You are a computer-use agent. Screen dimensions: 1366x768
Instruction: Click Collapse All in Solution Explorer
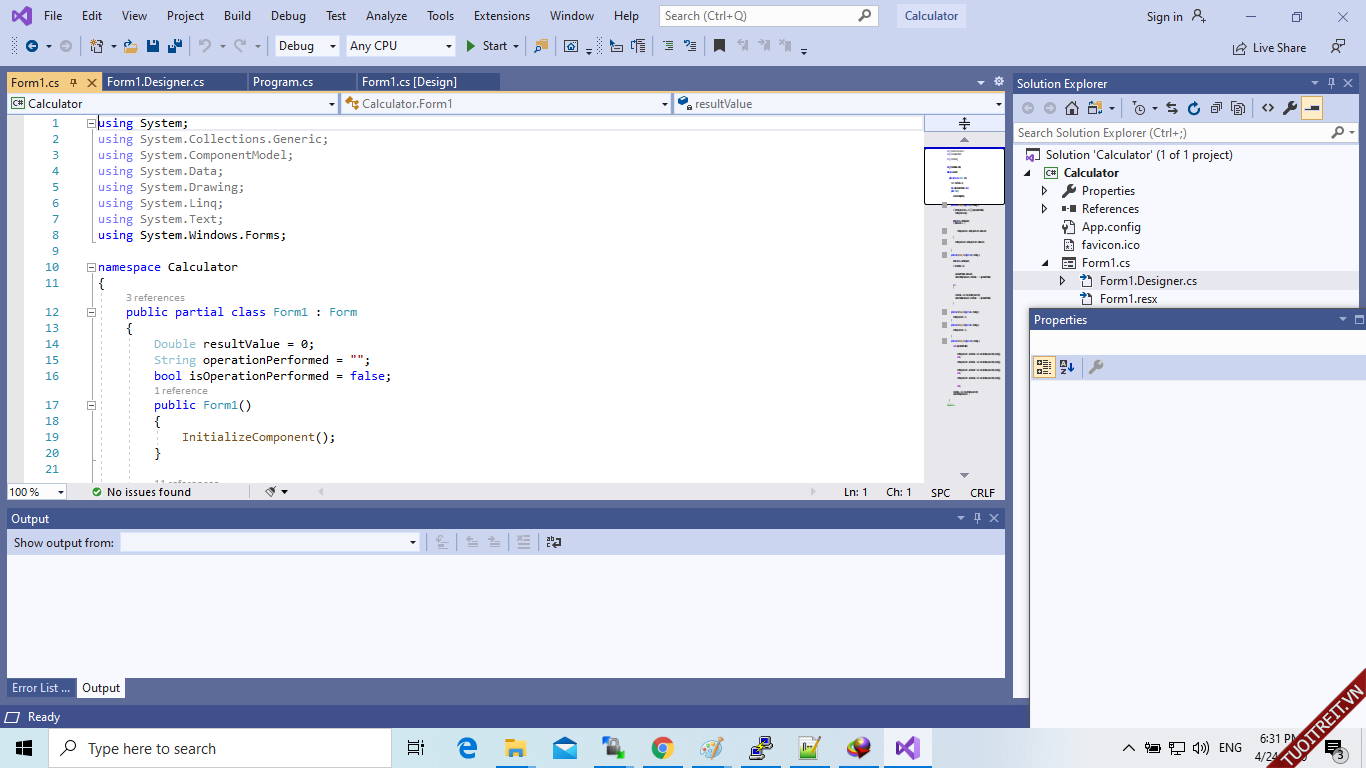point(1217,108)
